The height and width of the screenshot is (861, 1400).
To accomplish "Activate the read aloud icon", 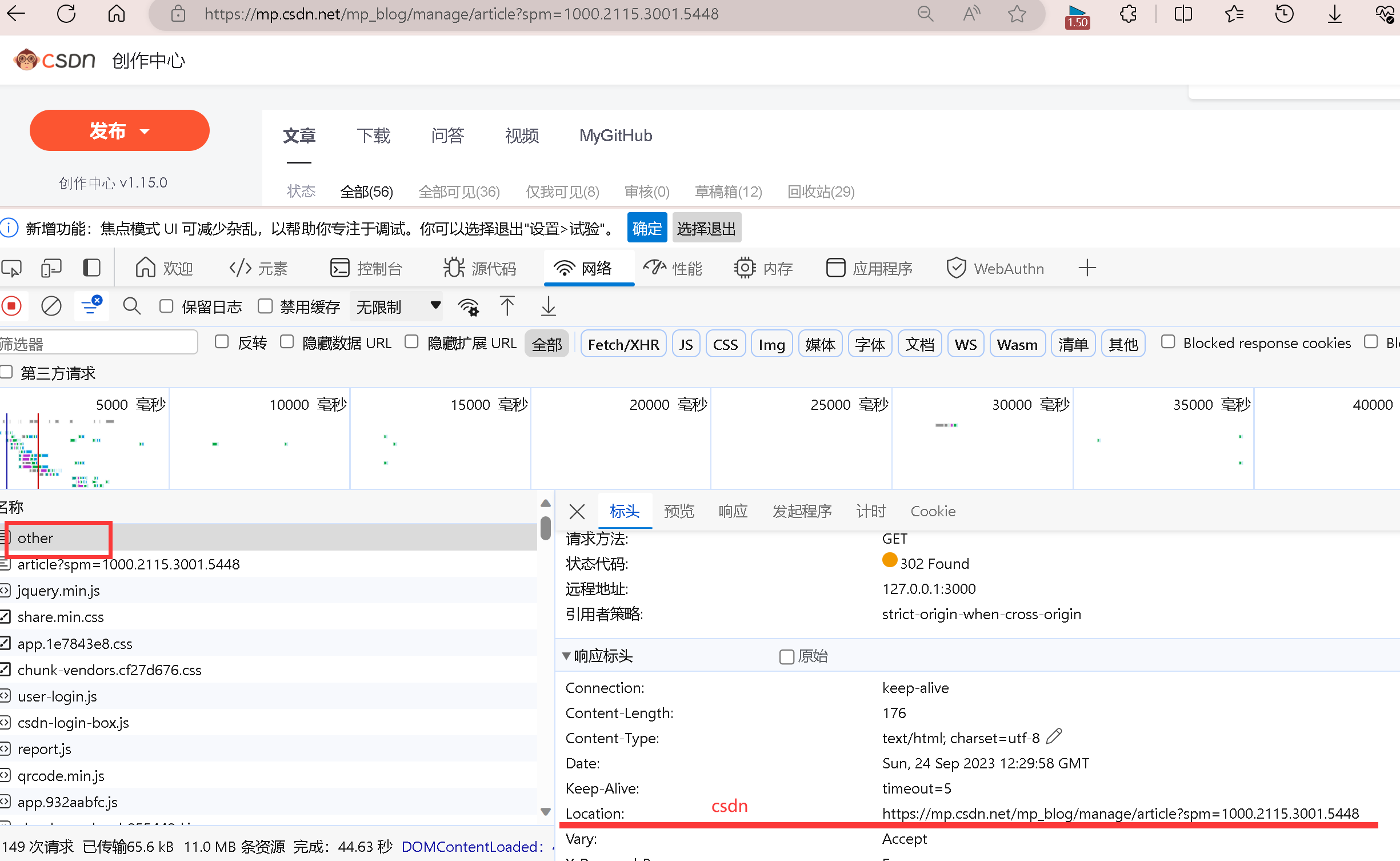I will coord(971,14).
